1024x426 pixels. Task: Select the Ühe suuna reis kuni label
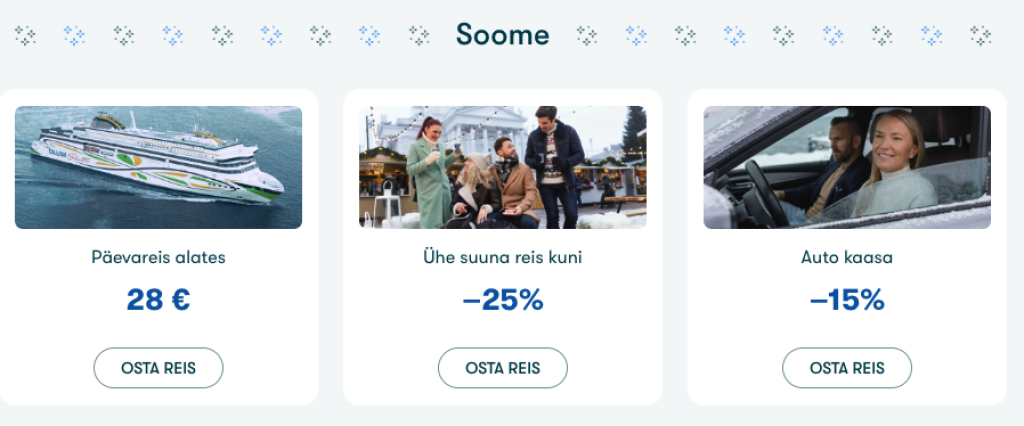click(502, 257)
